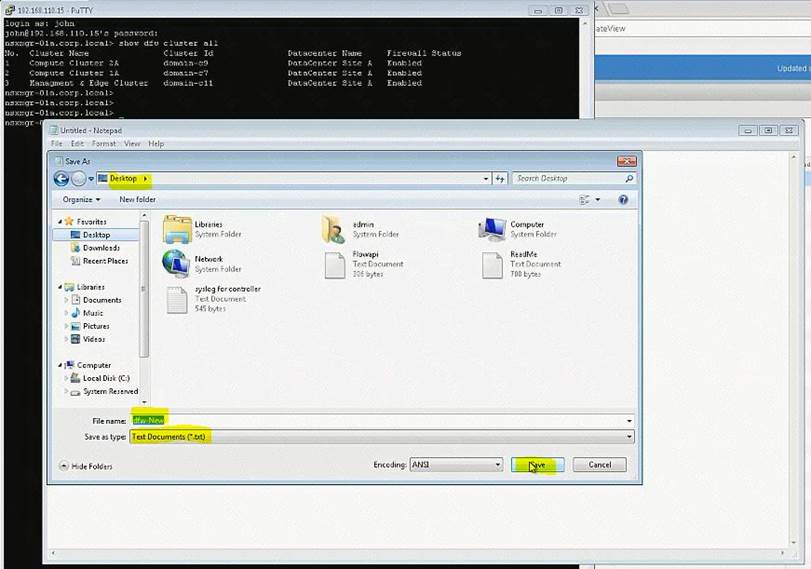Click Hide Folders toggle

(x=86, y=466)
